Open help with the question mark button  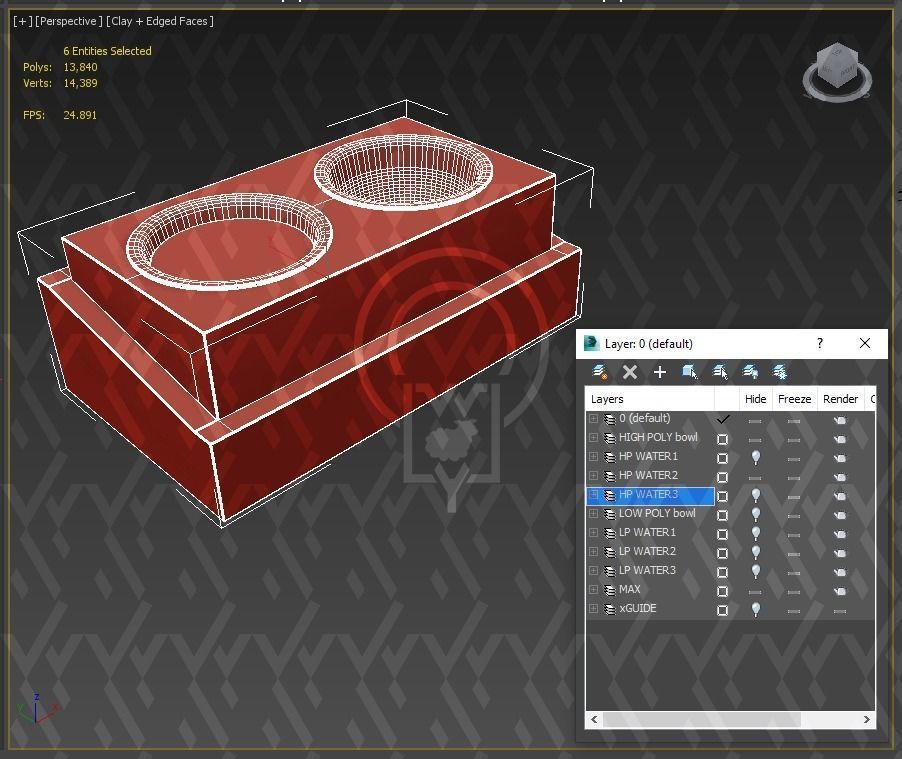point(820,344)
